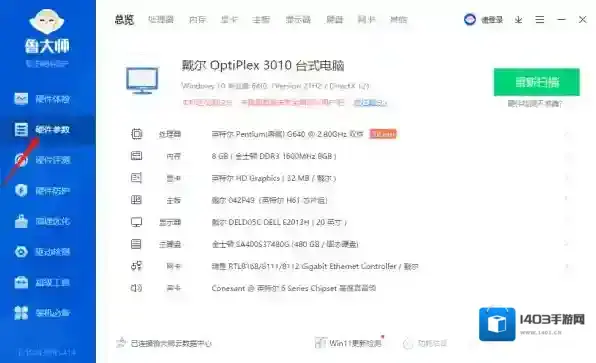The image size is (596, 363).
Task: Go to 清理优化 in the sidebar
Action: [42, 221]
